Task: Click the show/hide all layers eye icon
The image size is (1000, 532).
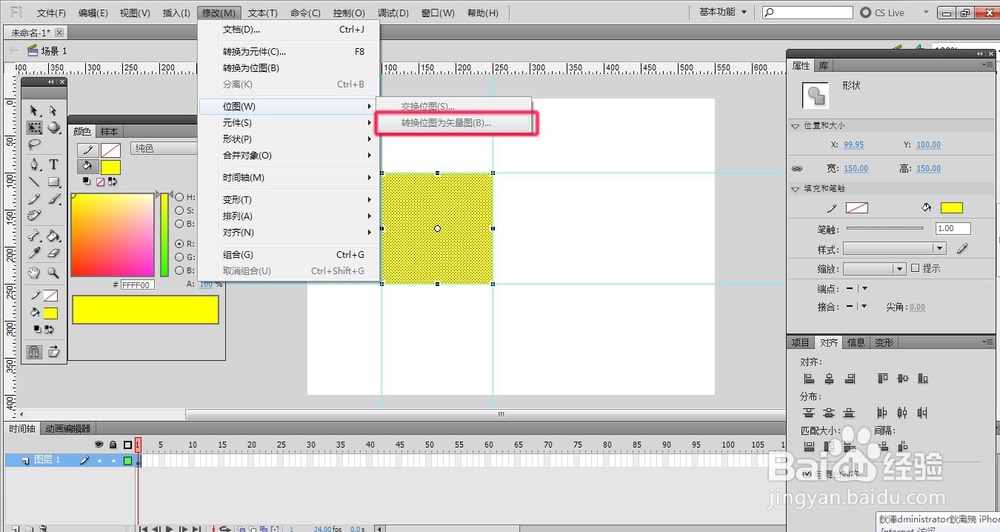Action: (99, 444)
